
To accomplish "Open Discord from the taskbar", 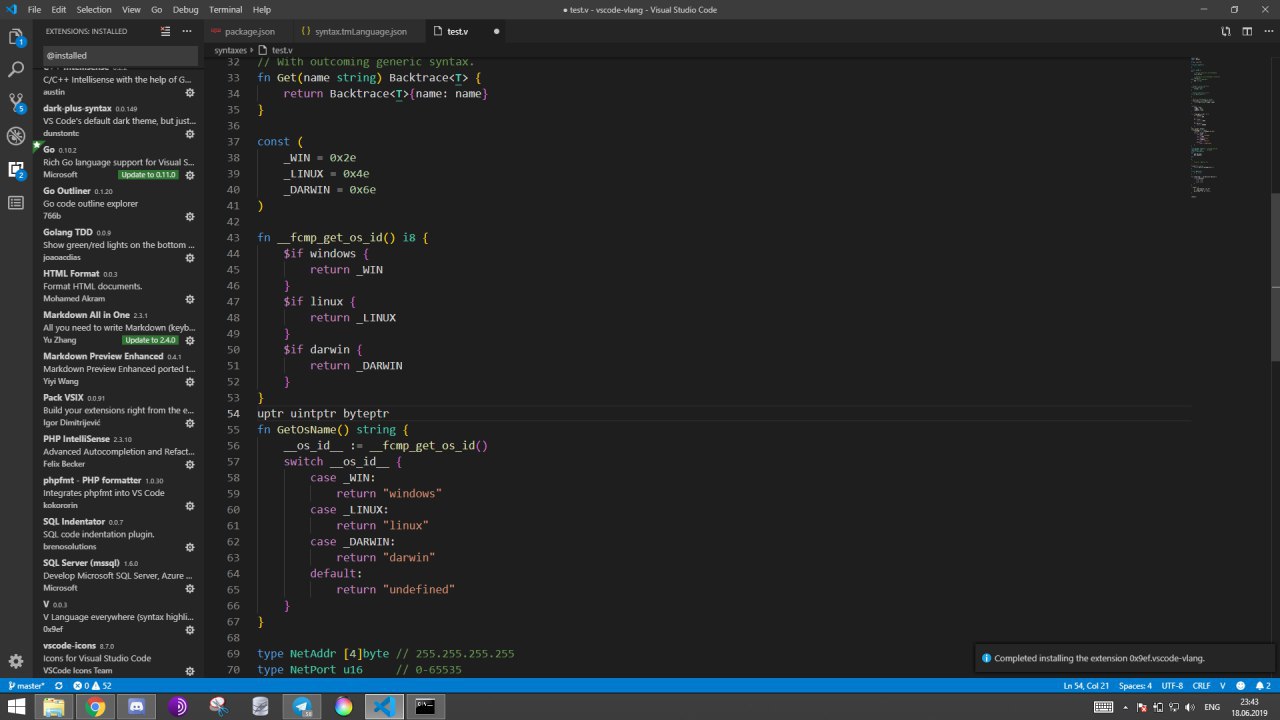I will (x=137, y=707).
